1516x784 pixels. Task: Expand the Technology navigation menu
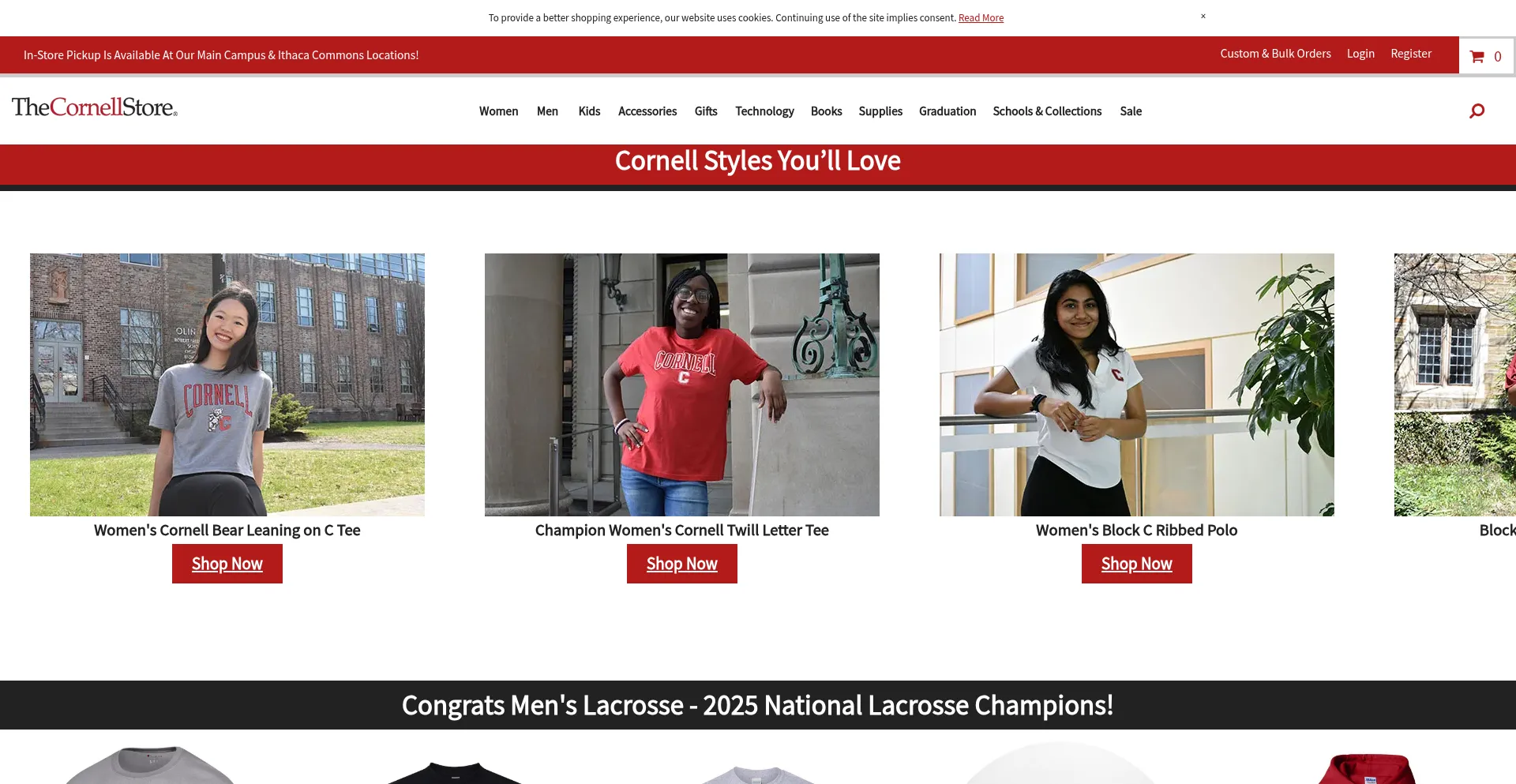click(764, 111)
